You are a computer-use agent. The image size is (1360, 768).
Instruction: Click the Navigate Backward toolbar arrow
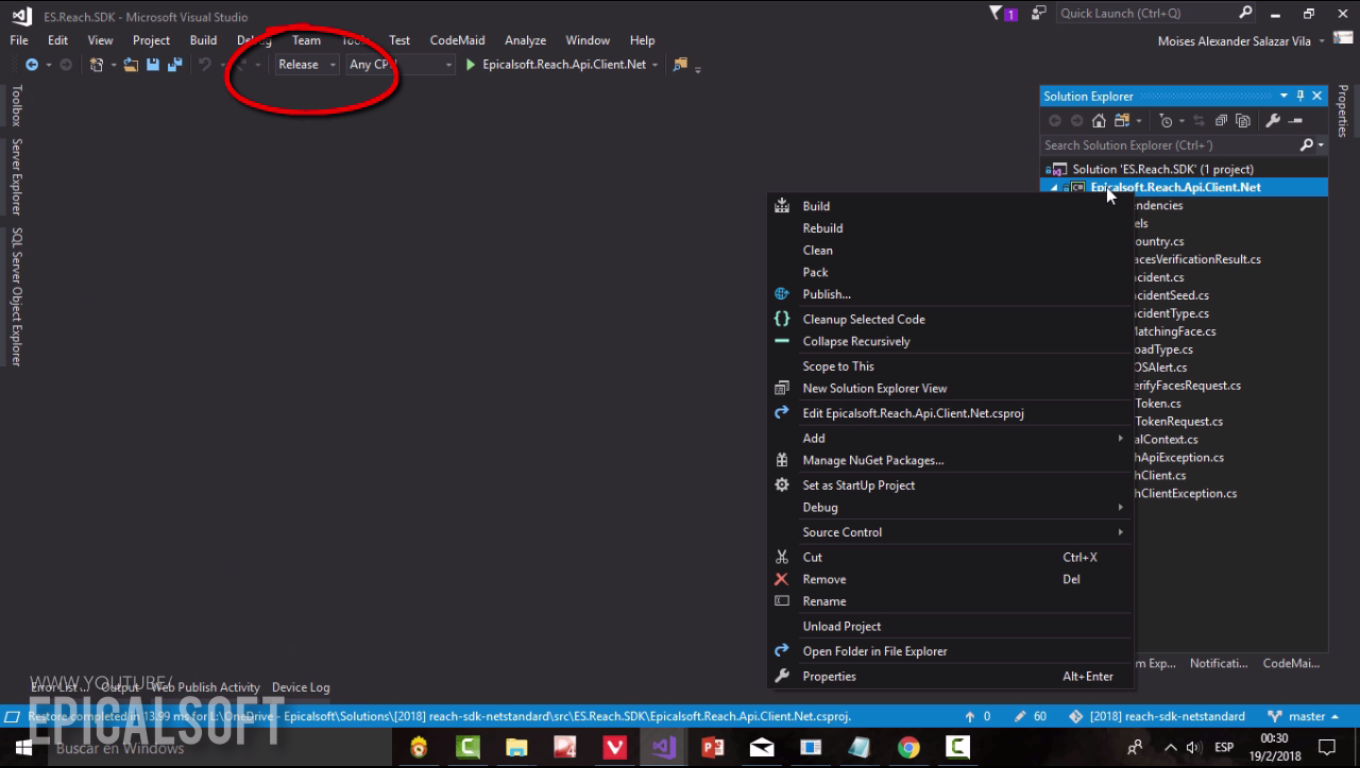coord(32,64)
